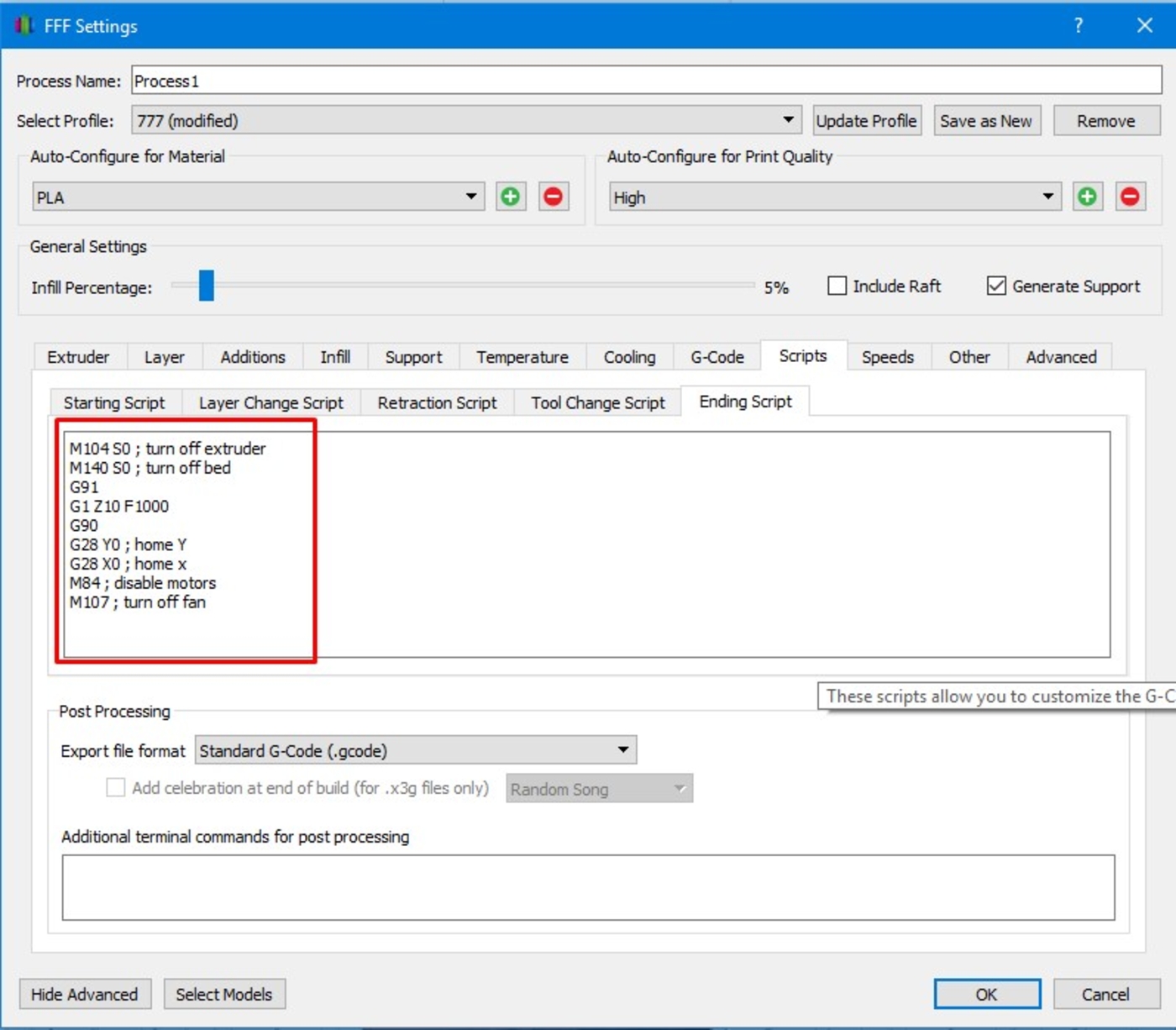The width and height of the screenshot is (1176, 1030).
Task: Open the help question mark in title bar
Action: [1079, 25]
